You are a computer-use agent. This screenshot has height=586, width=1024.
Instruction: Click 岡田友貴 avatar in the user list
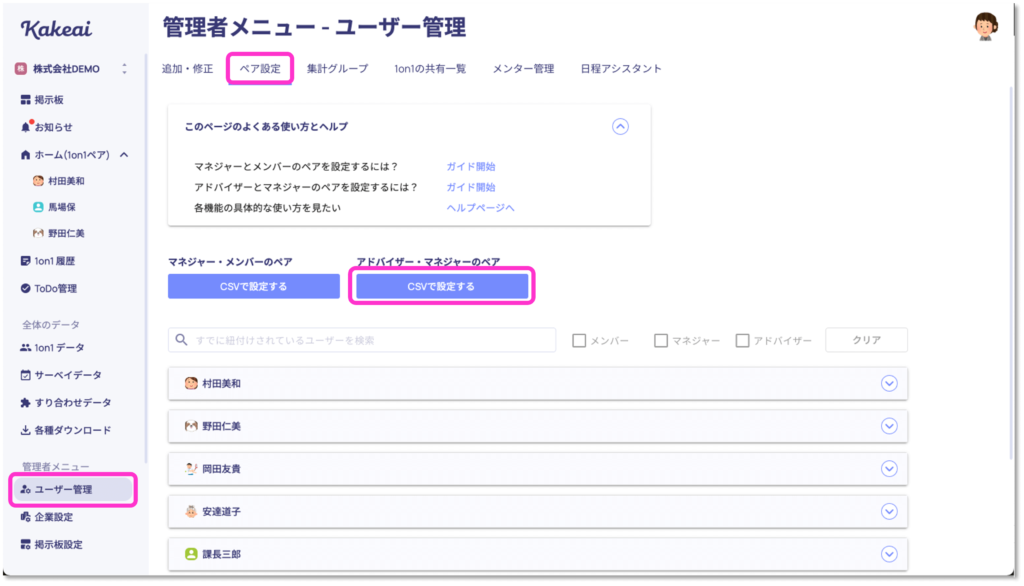point(191,468)
